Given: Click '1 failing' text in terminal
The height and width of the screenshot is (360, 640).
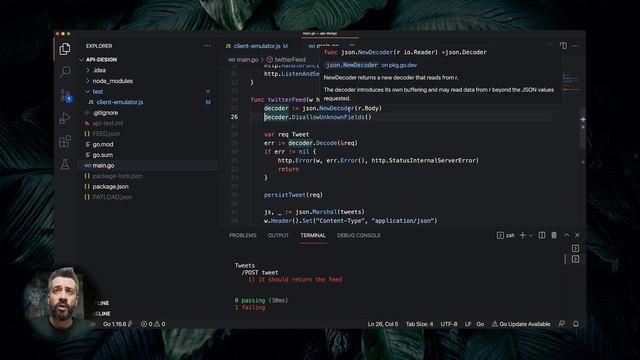Looking at the screenshot, I should pos(250,308).
